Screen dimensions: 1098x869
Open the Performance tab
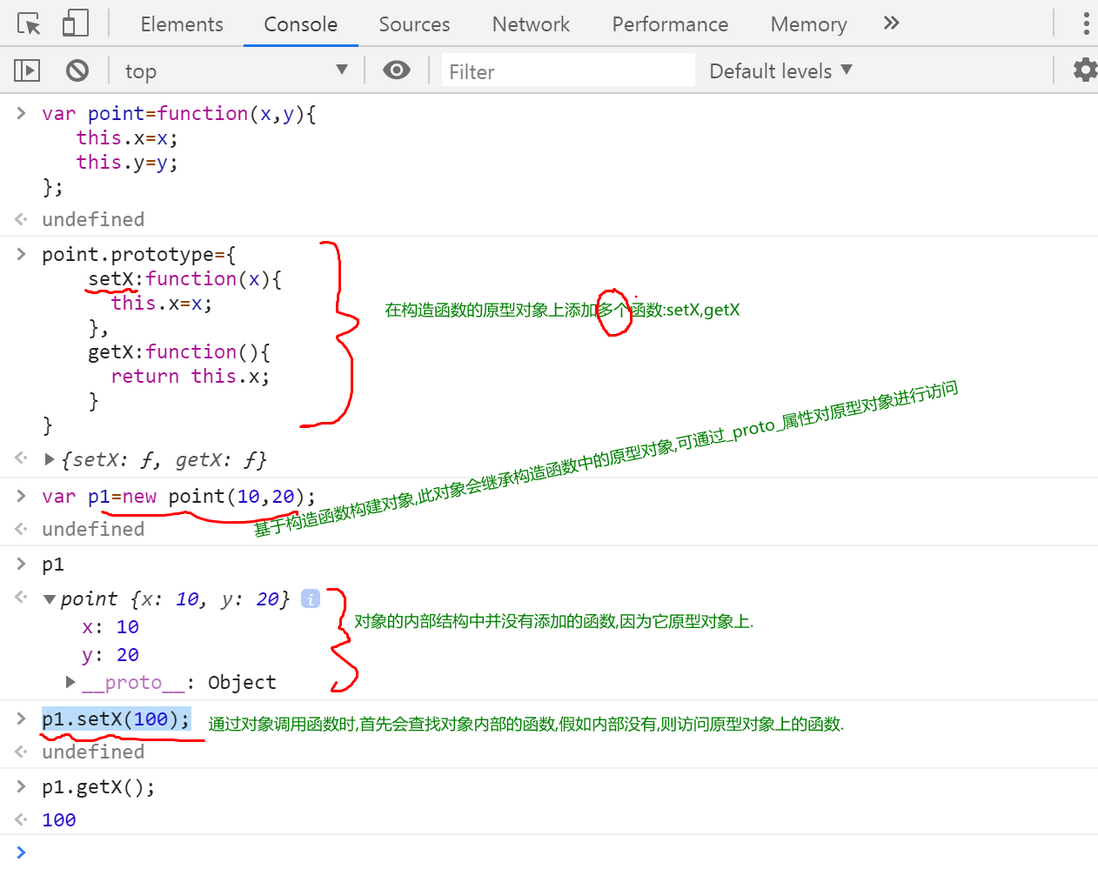[x=669, y=25]
